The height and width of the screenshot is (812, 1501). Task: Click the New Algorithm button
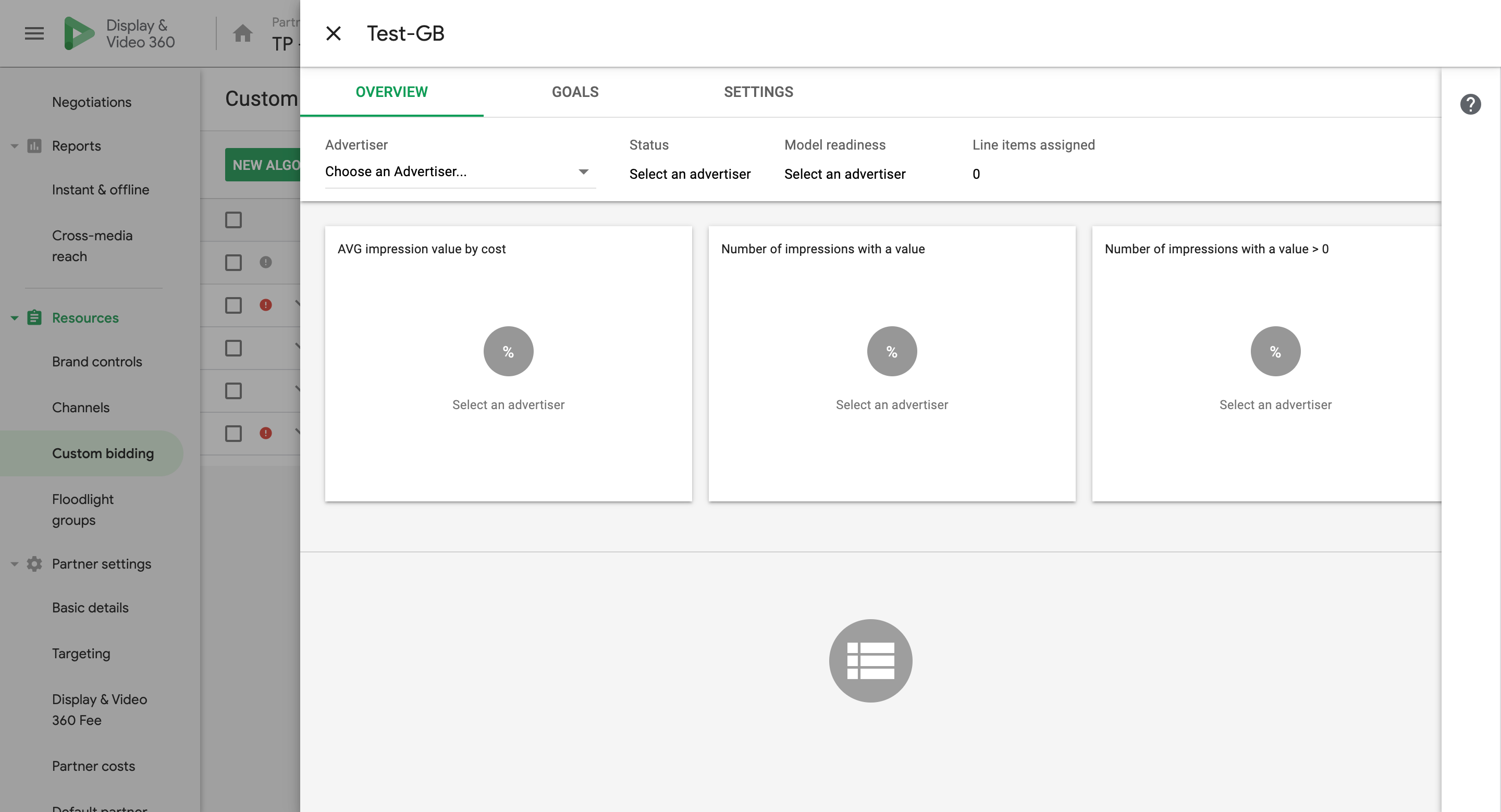(263, 165)
